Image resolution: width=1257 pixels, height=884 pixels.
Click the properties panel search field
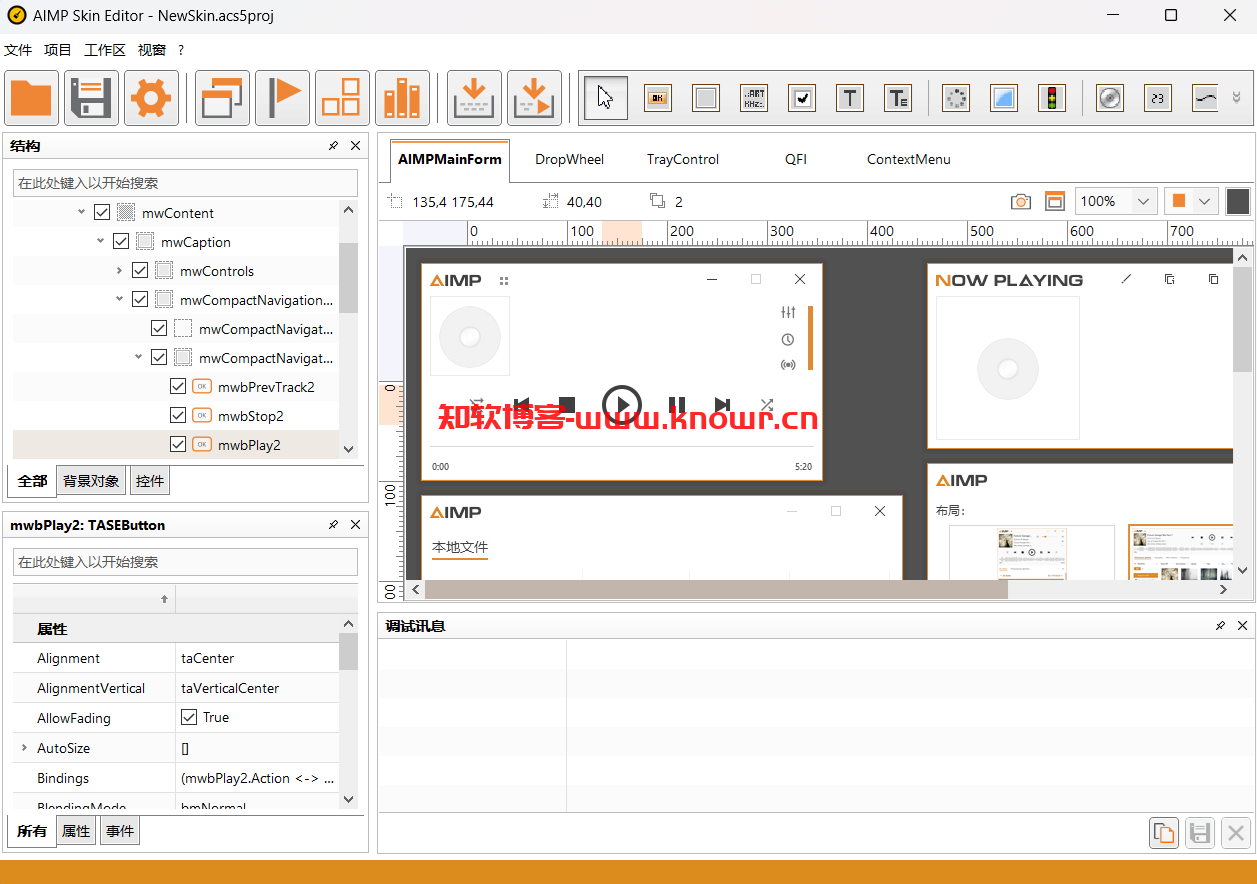pyautogui.click(x=185, y=562)
